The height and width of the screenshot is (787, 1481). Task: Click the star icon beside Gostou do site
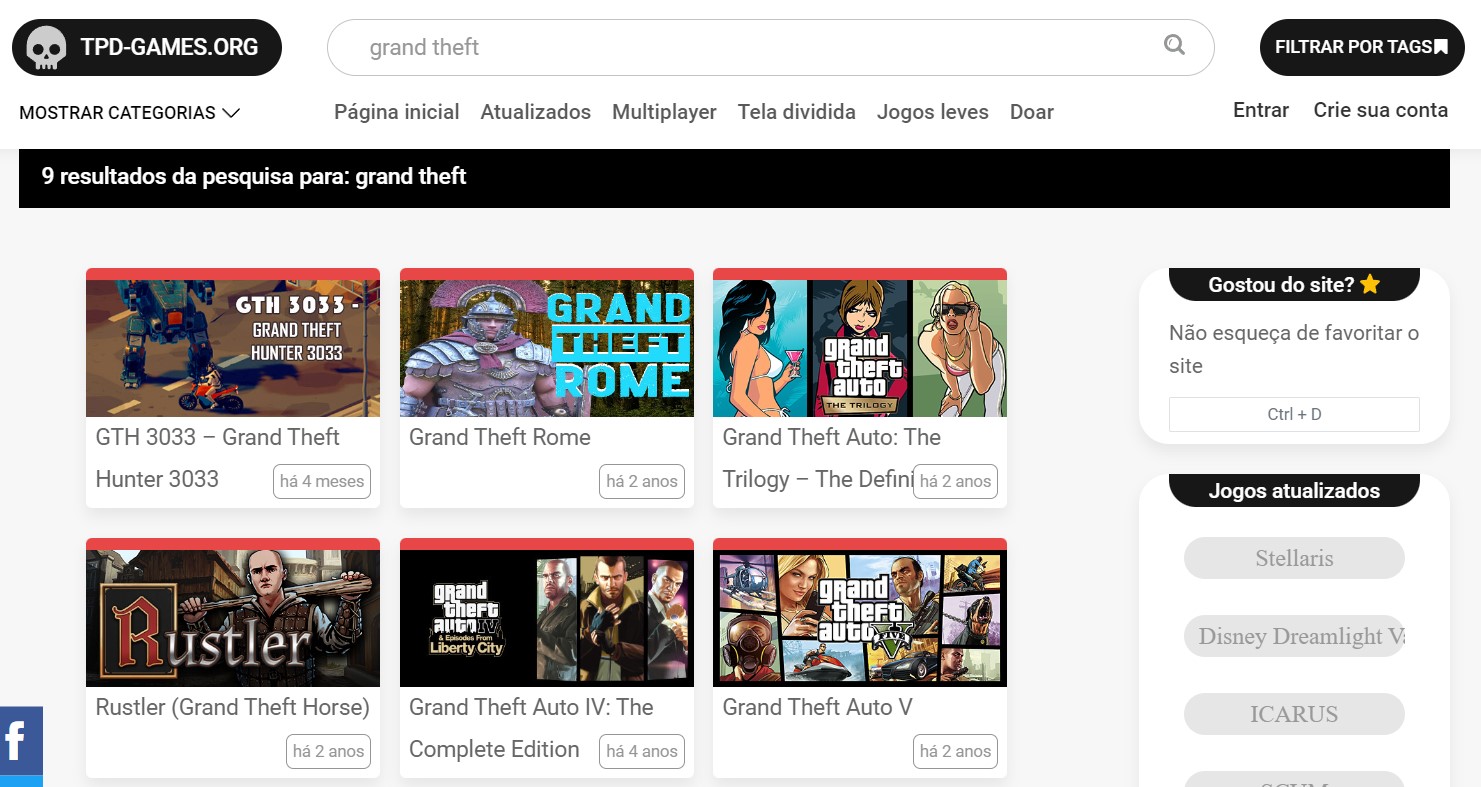coord(1370,284)
